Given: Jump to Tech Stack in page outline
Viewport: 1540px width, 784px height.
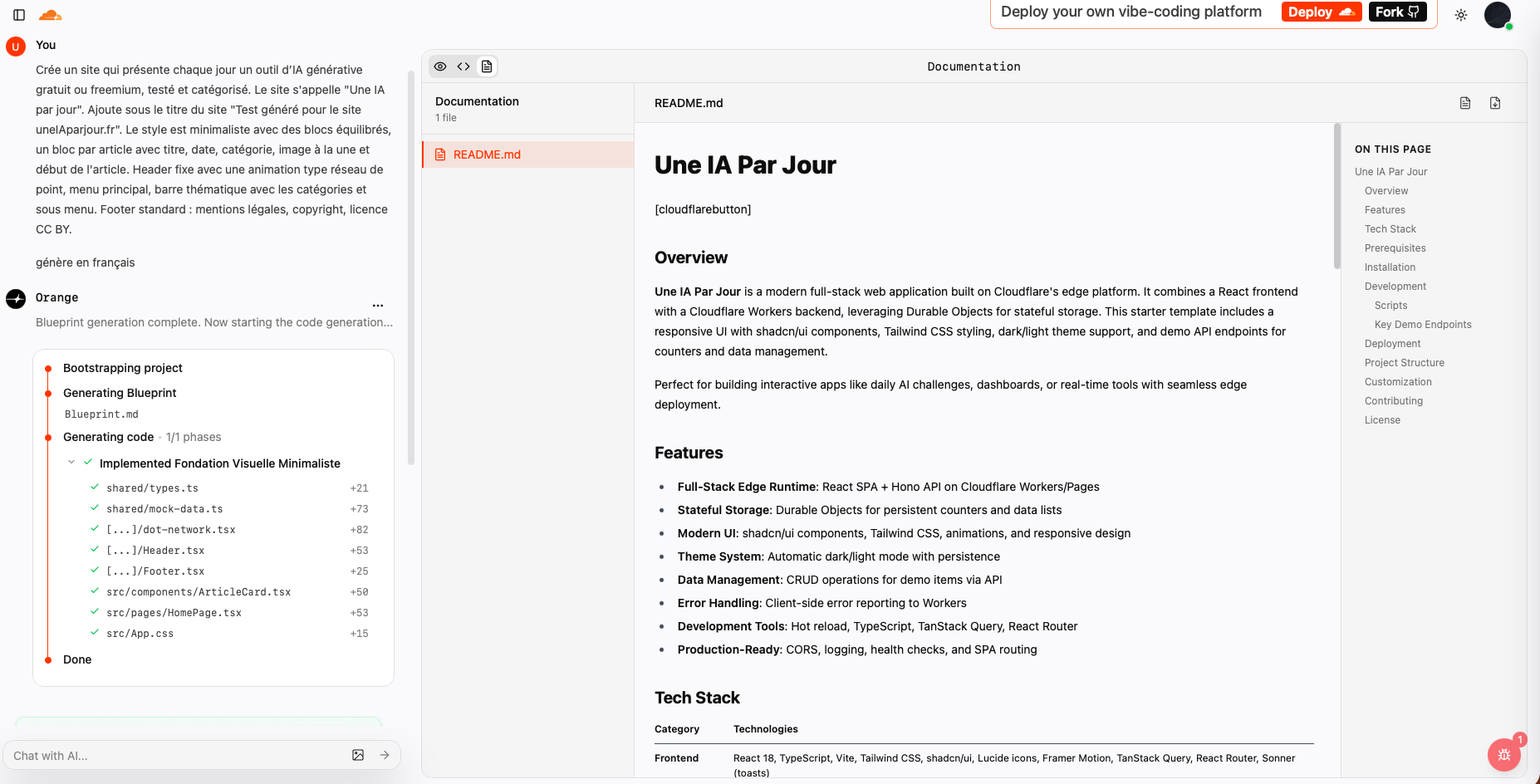Looking at the screenshot, I should point(1390,229).
